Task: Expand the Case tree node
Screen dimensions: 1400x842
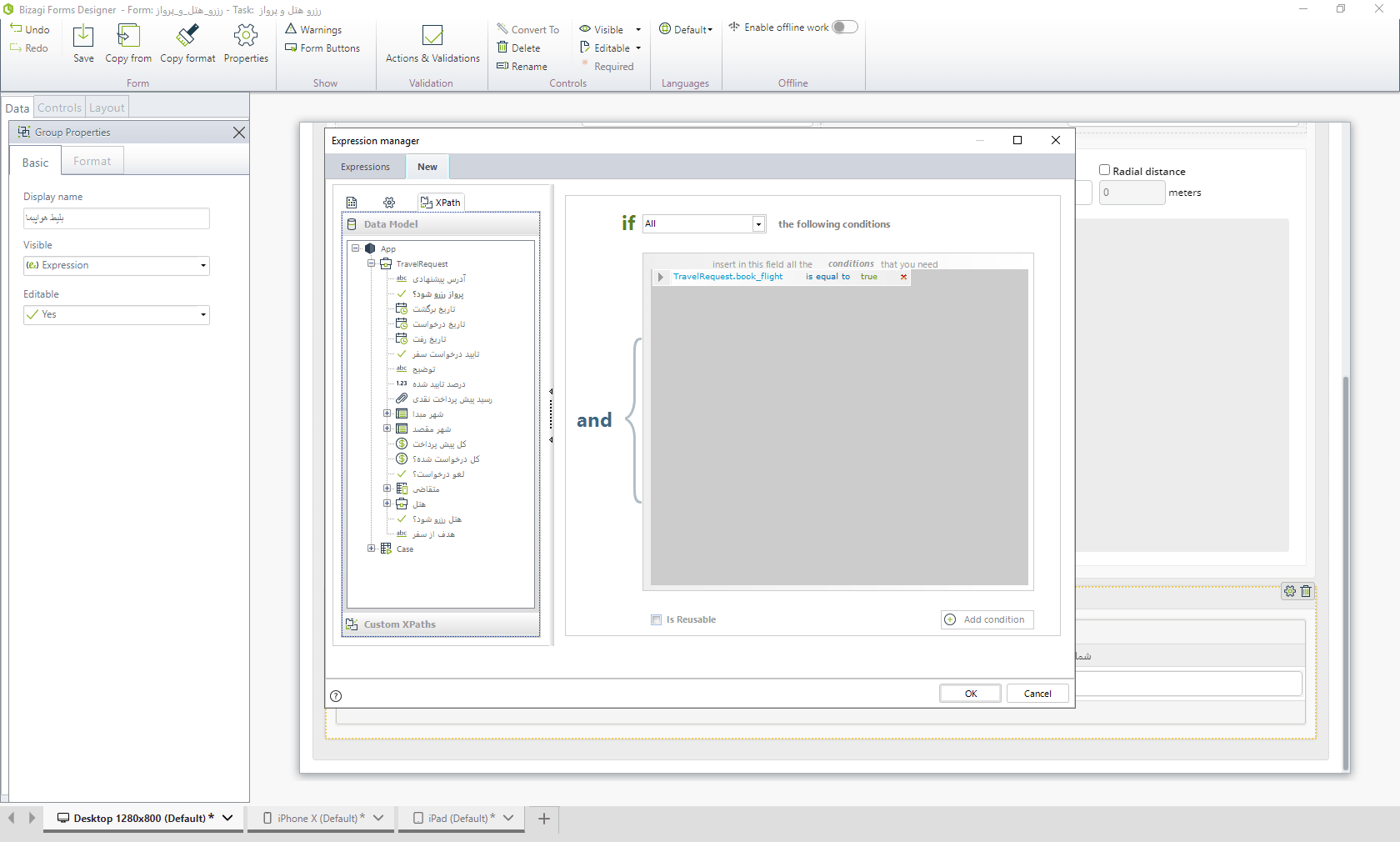Action: (372, 549)
